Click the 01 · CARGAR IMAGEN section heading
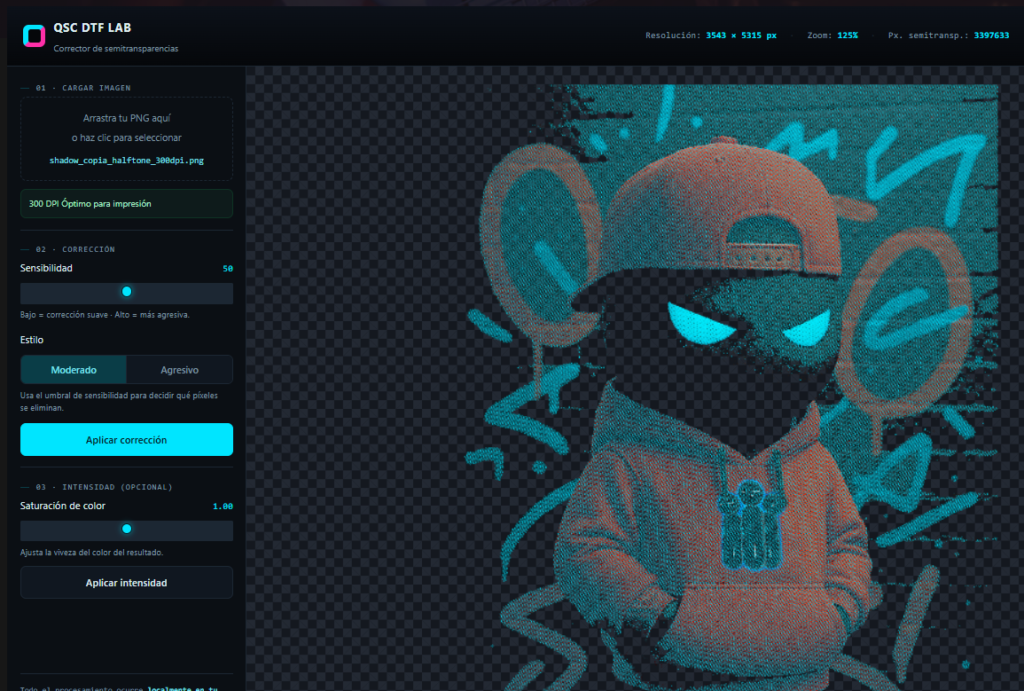This screenshot has height=691, width=1024. (83, 88)
